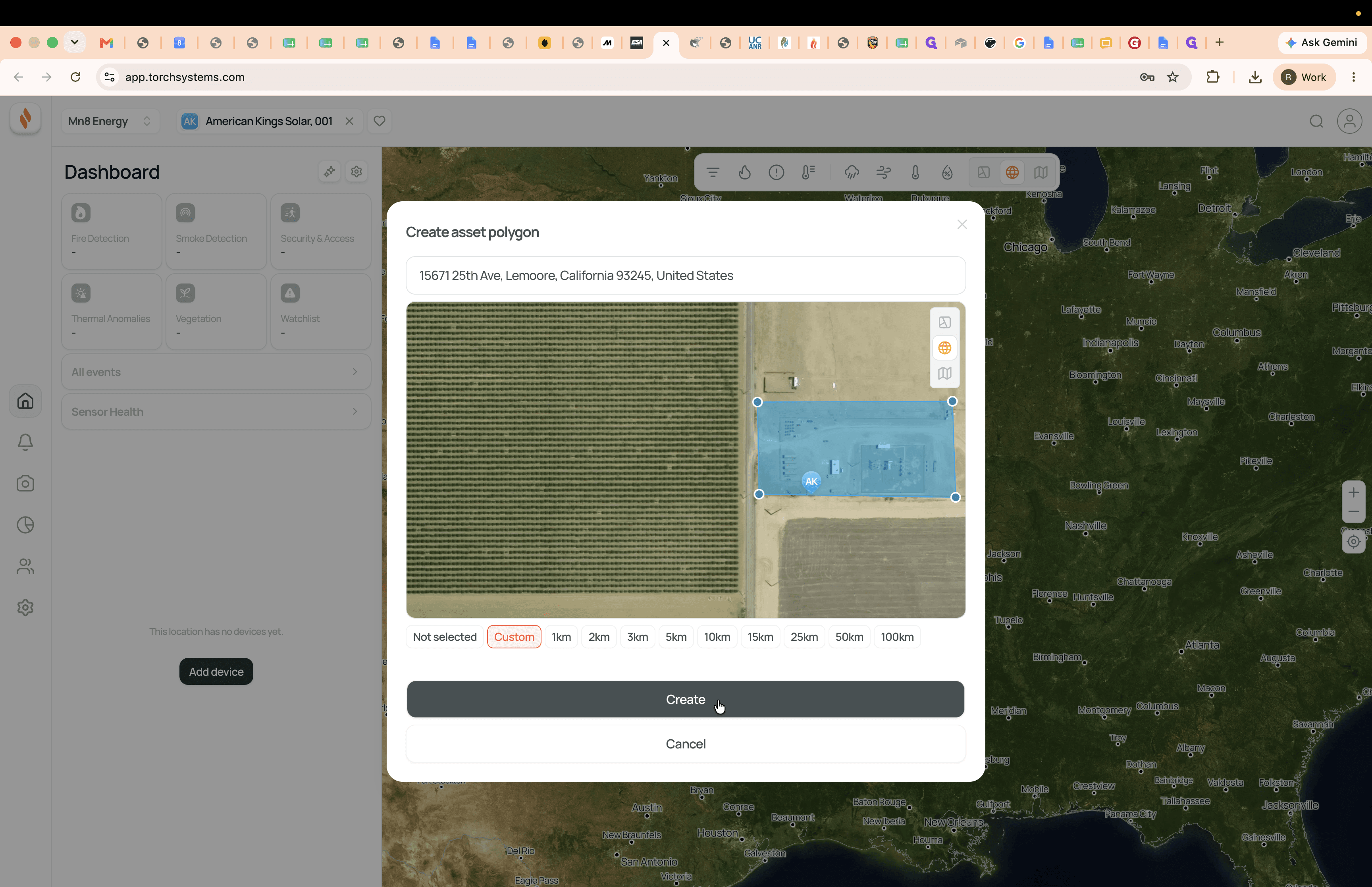
Task: Zoom in on the main map
Action: coord(1353,492)
